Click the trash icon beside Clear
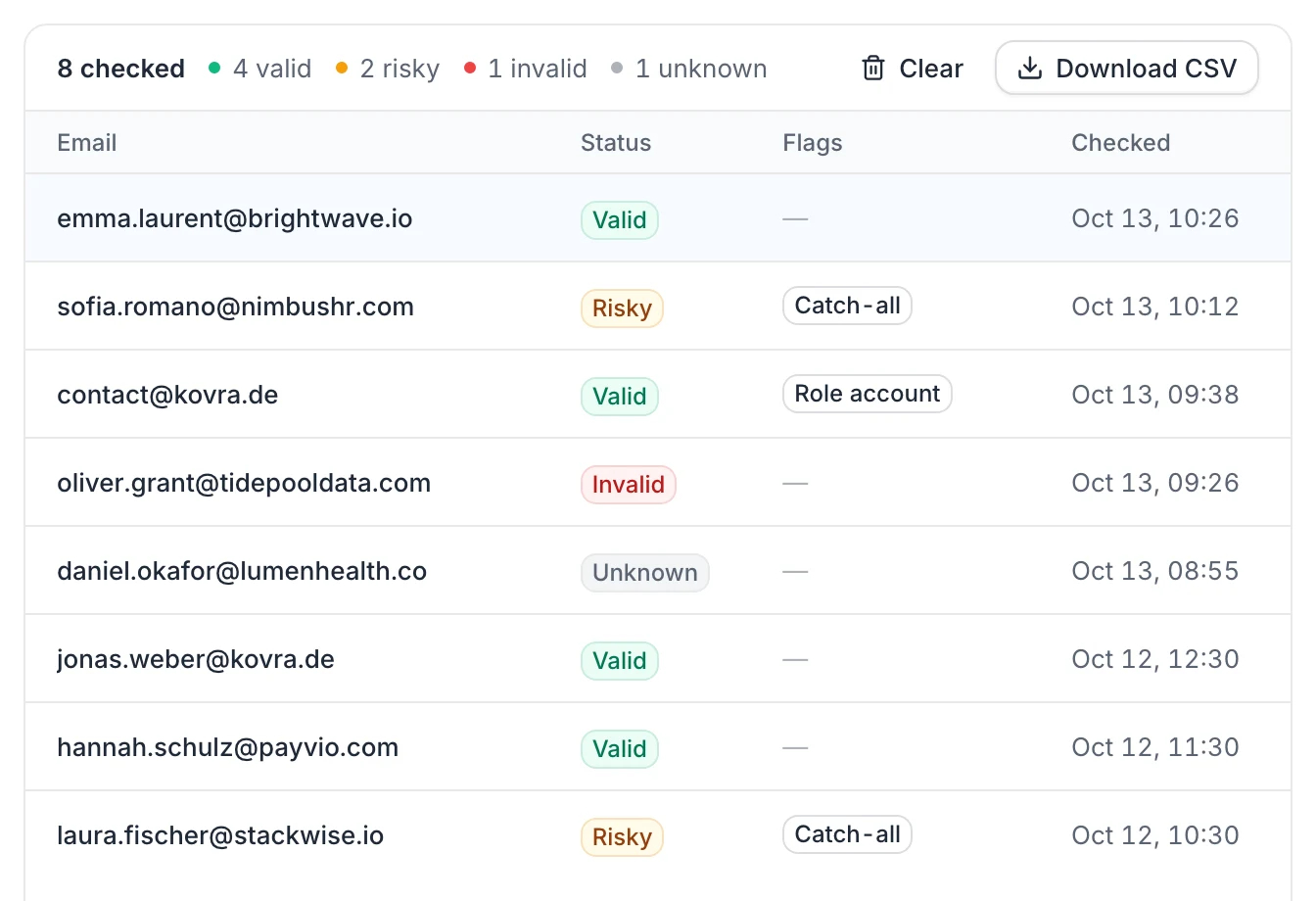Image resolution: width=1316 pixels, height=901 pixels. pos(872,69)
